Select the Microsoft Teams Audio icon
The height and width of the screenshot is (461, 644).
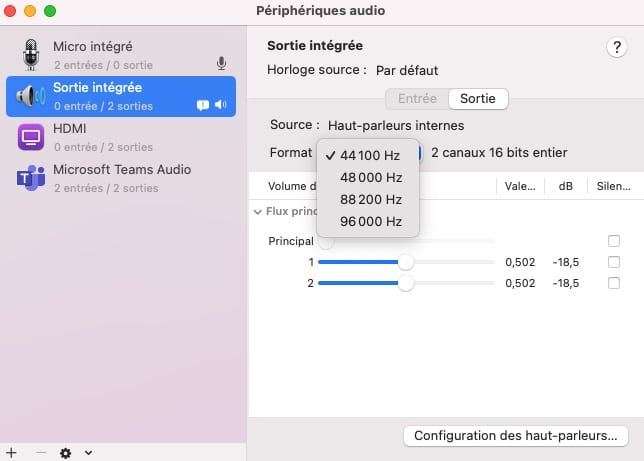[31, 178]
